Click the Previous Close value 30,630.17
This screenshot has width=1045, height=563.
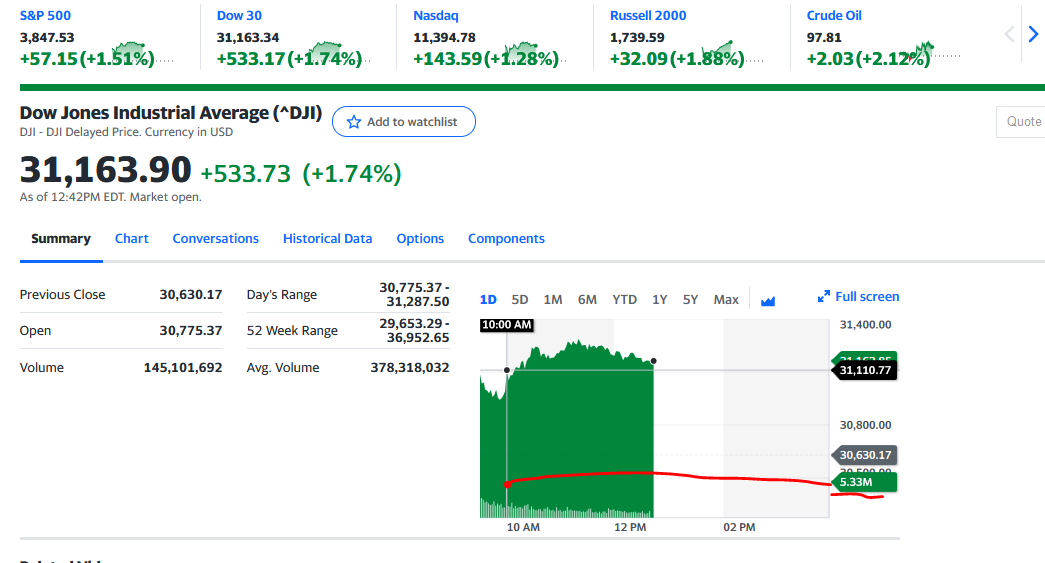coord(191,294)
